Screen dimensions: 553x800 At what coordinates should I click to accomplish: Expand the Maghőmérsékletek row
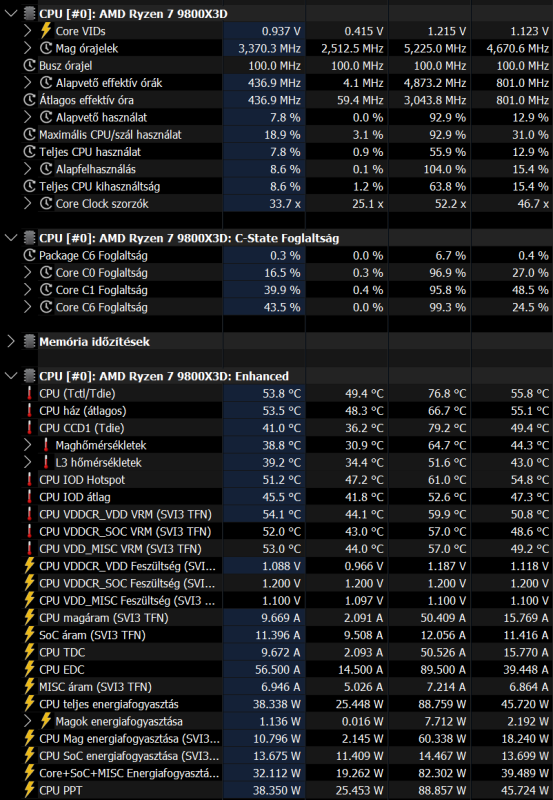[28, 445]
